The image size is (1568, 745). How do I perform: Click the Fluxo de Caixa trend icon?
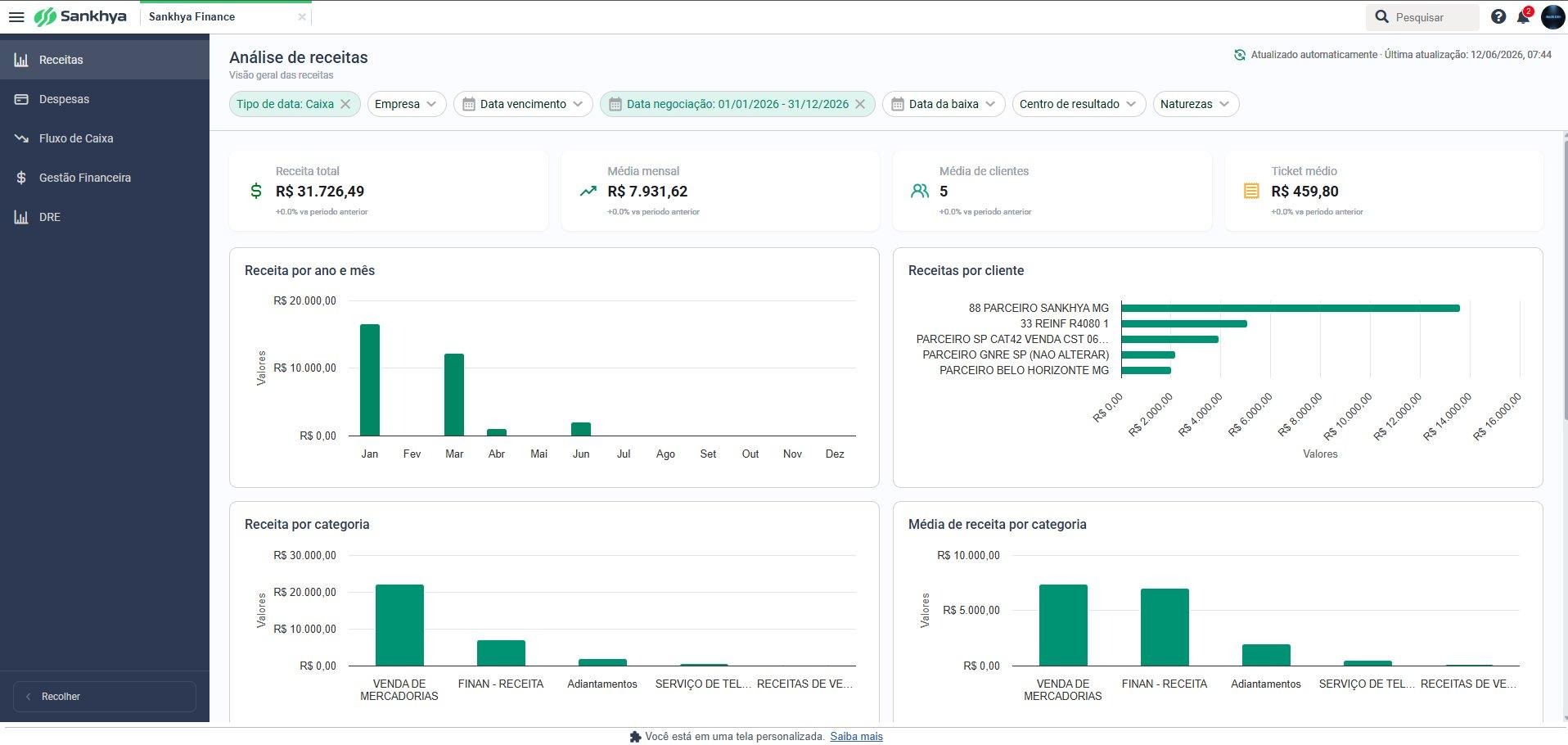pyautogui.click(x=21, y=138)
